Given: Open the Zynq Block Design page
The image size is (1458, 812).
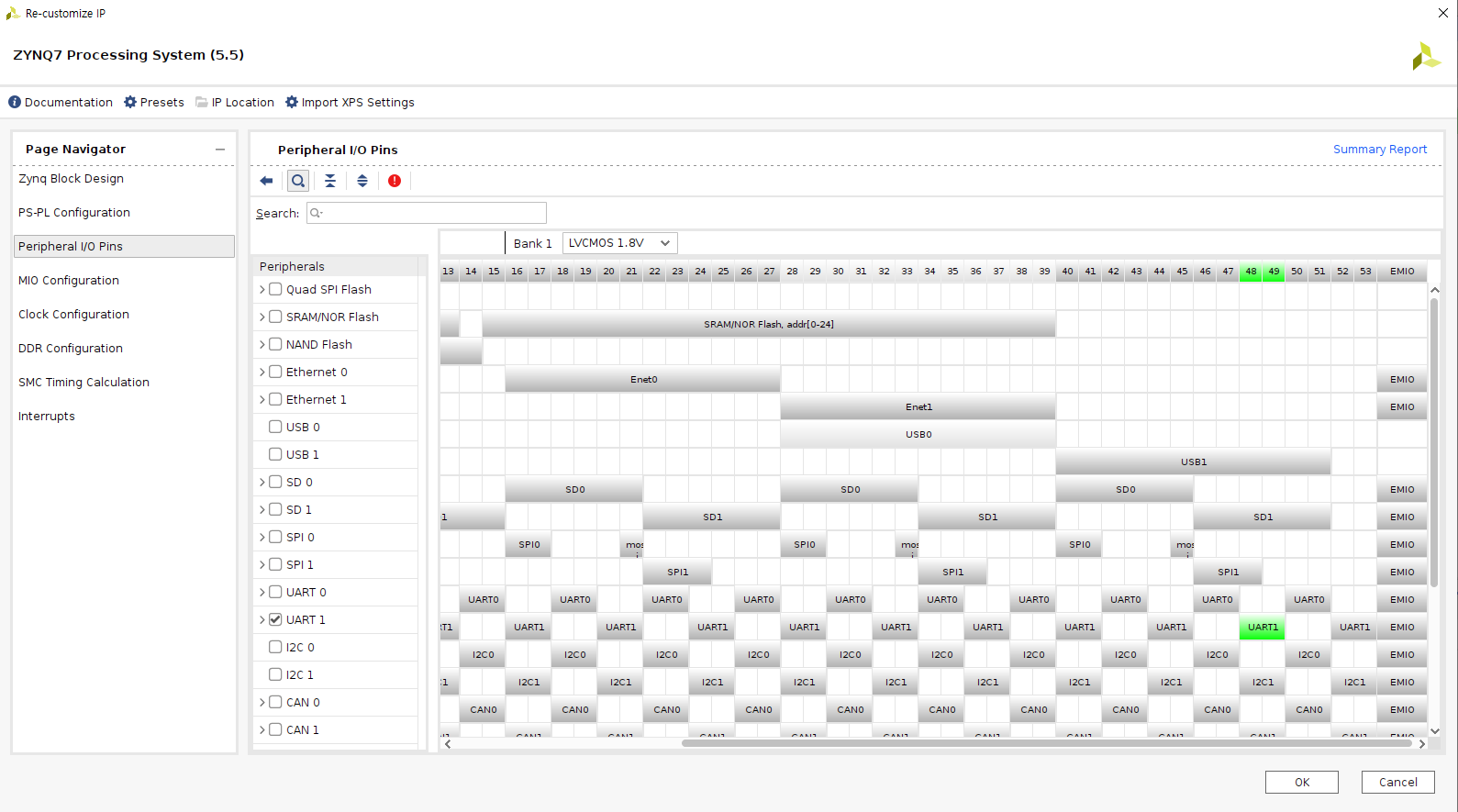Looking at the screenshot, I should [71, 179].
